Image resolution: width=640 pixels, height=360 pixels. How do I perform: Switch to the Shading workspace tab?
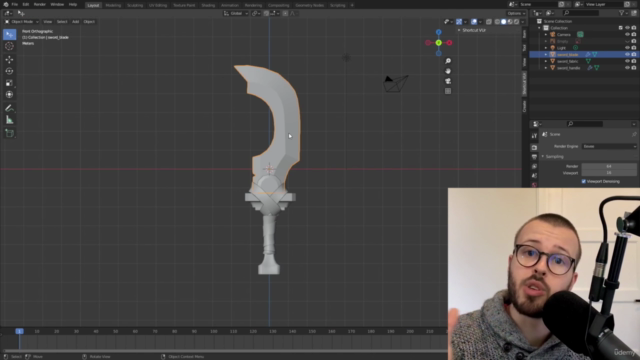(208, 5)
